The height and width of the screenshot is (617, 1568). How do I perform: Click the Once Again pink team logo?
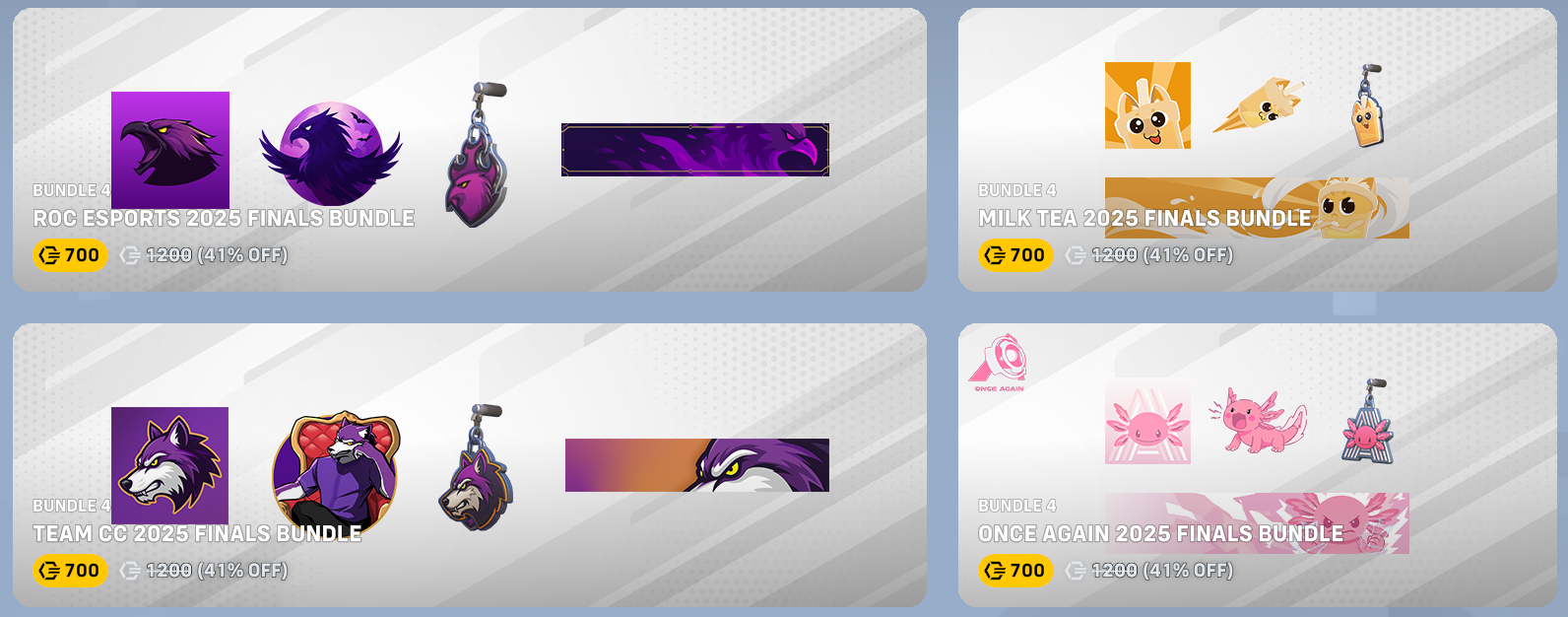point(998,363)
